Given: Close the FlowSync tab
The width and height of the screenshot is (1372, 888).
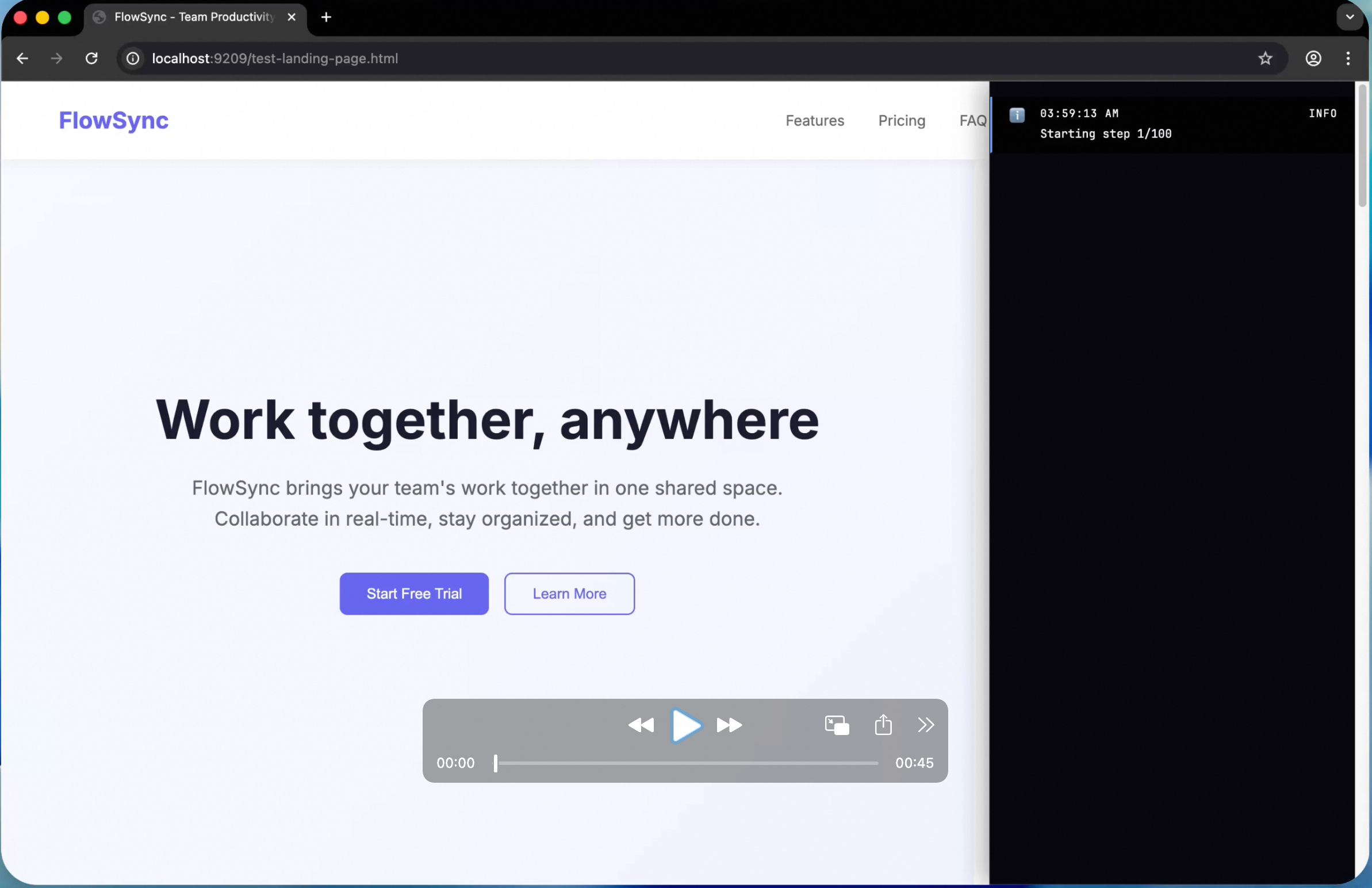Looking at the screenshot, I should 292,17.
